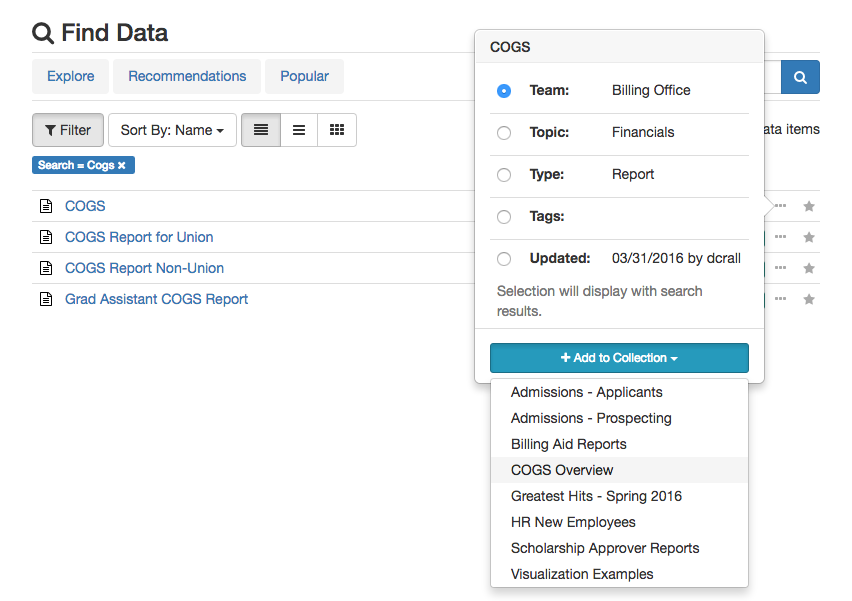Select the Tags radio button
The image size is (852, 601).
pos(504,217)
